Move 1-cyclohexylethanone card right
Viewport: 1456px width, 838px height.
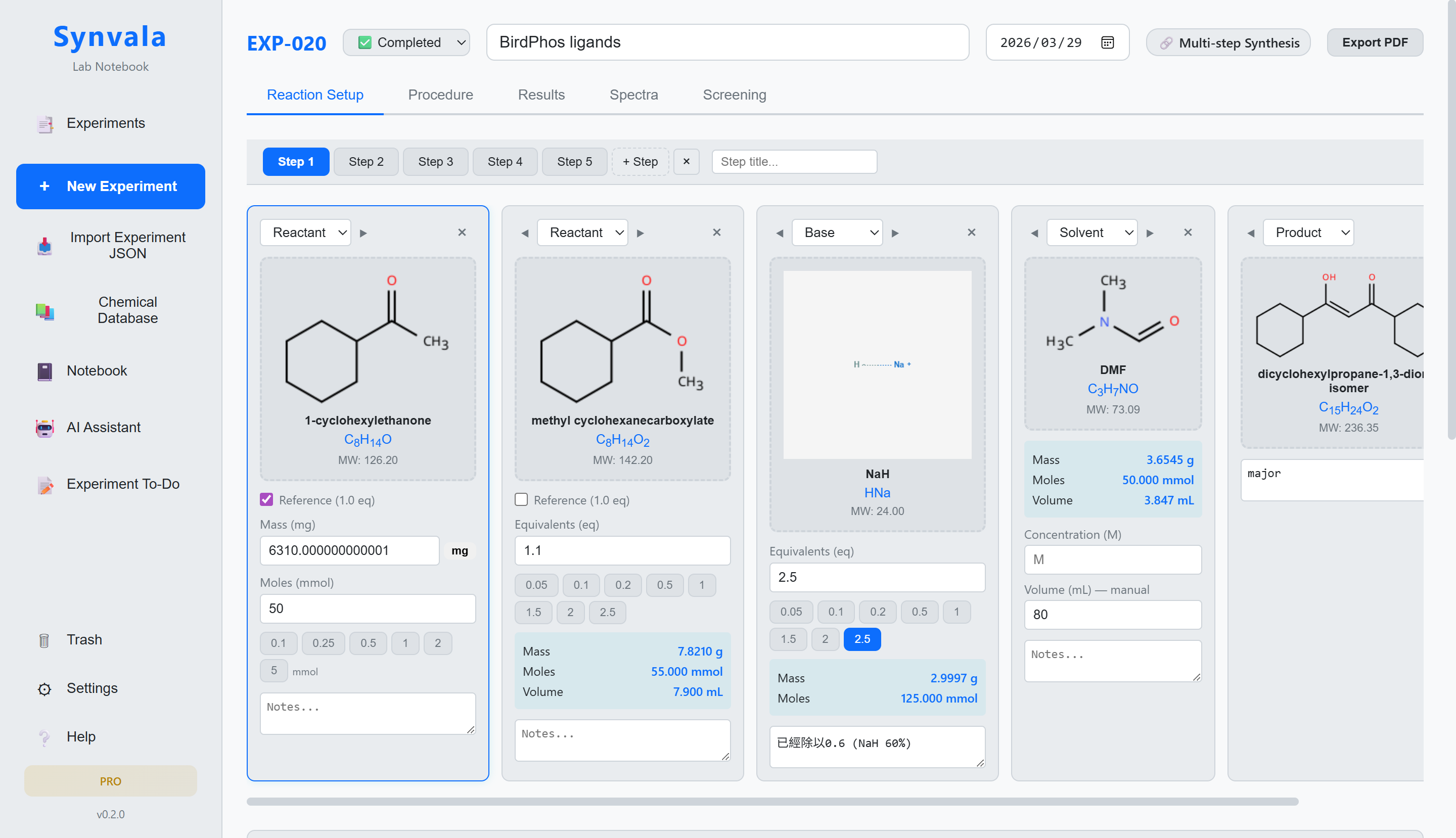click(363, 233)
